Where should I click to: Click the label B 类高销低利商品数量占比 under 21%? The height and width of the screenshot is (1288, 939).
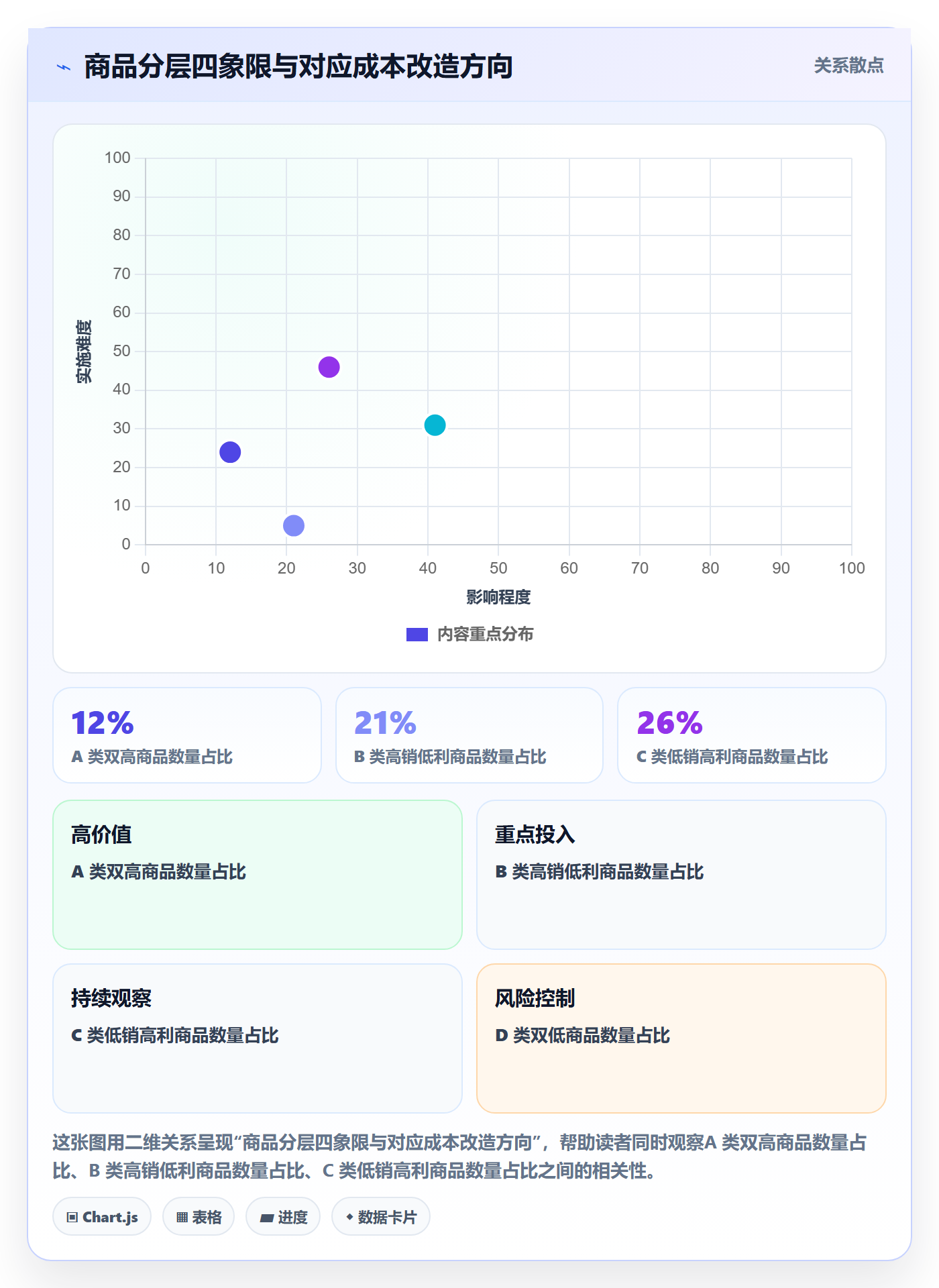point(450,757)
